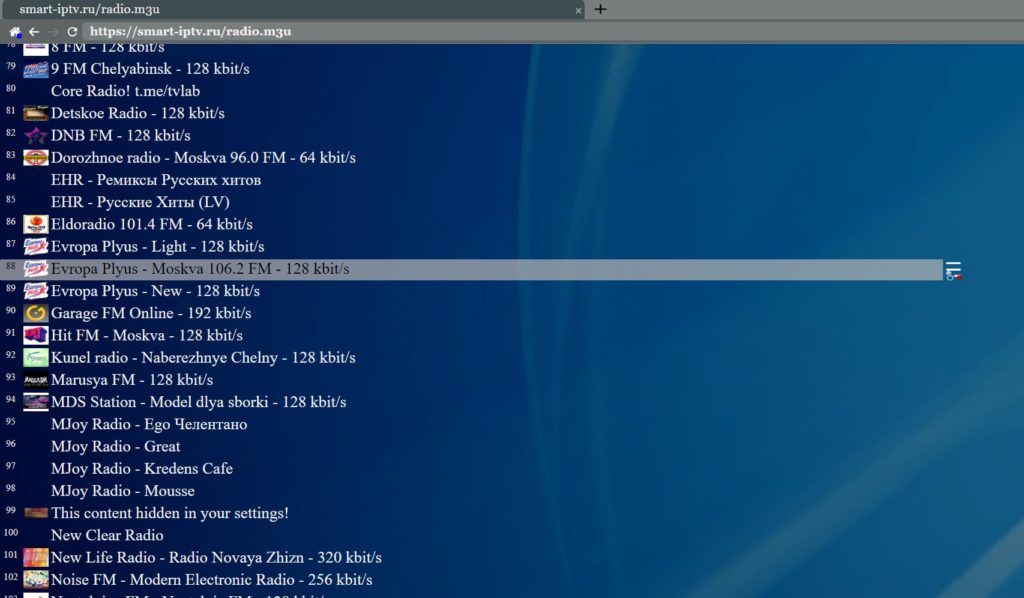Image resolution: width=1024 pixels, height=598 pixels.
Task: Close the smart-iptv.ru/radio.m3u tab
Action: pos(578,10)
